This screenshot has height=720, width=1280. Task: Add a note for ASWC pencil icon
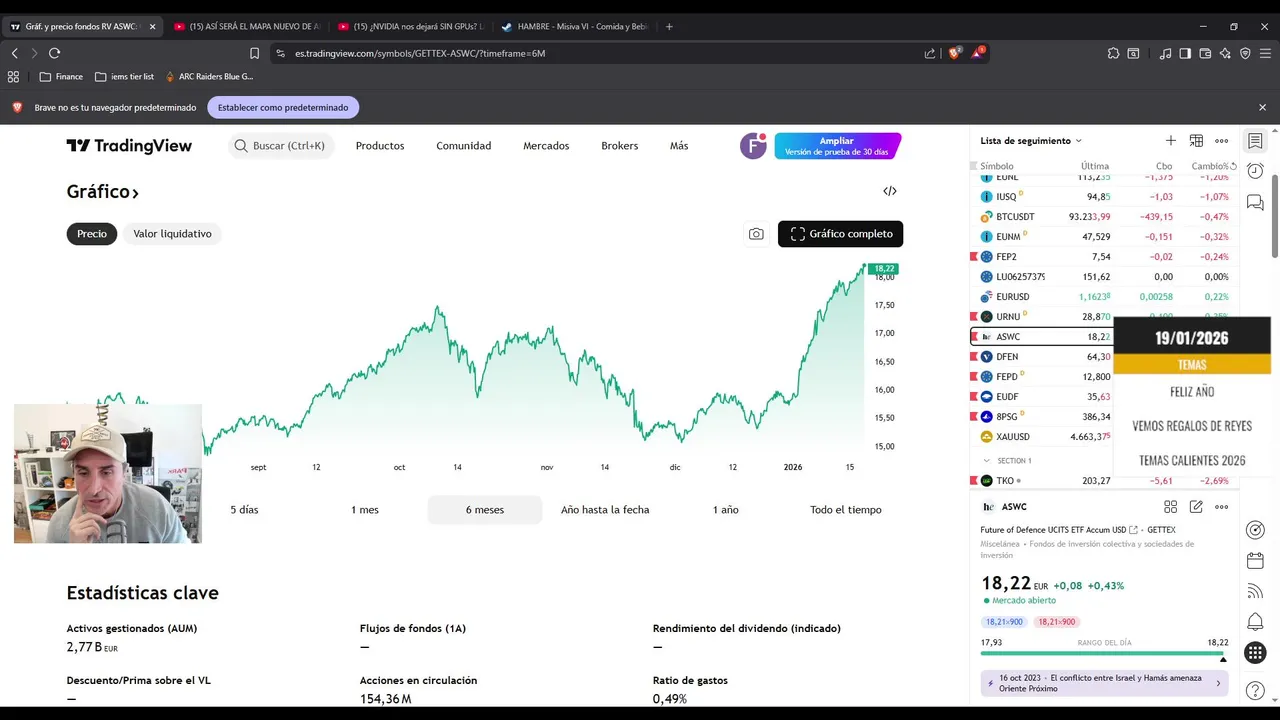click(x=1196, y=507)
